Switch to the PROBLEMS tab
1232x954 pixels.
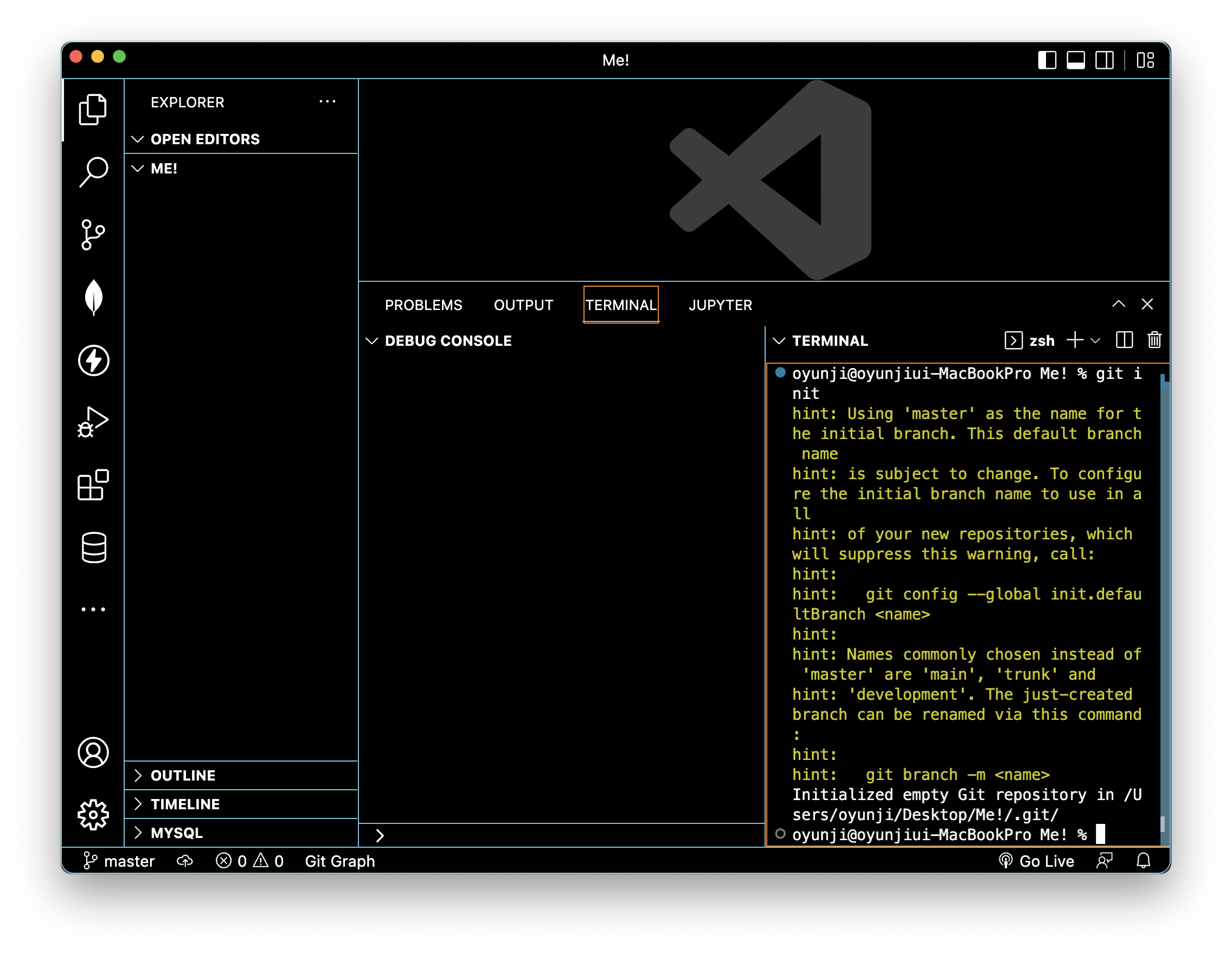(423, 305)
